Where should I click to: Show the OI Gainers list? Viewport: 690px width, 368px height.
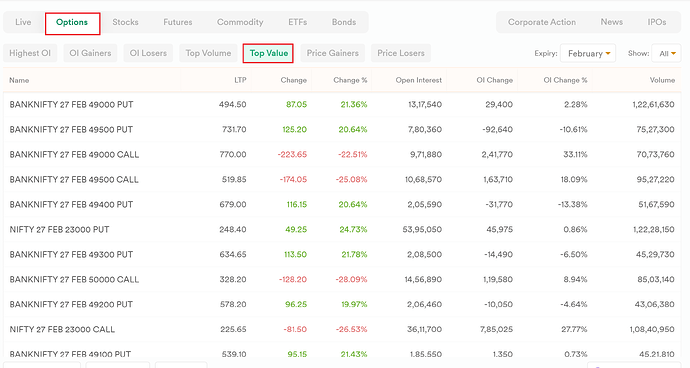click(90, 53)
